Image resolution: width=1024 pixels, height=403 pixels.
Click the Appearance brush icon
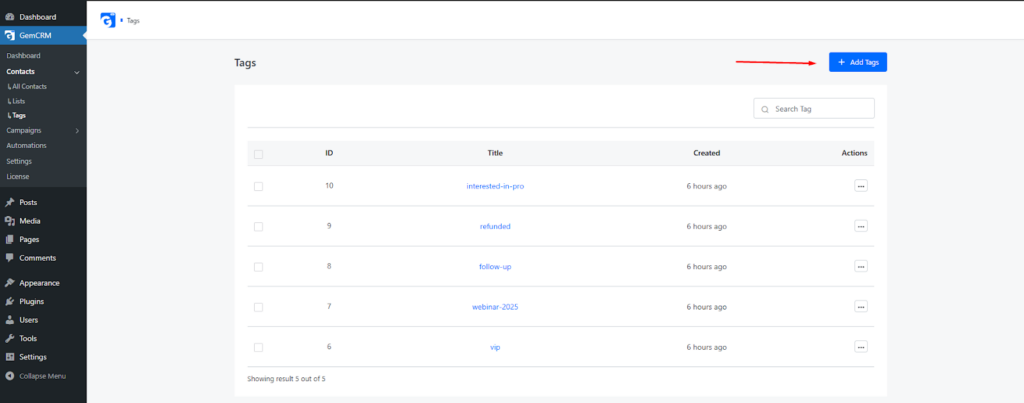(10, 283)
